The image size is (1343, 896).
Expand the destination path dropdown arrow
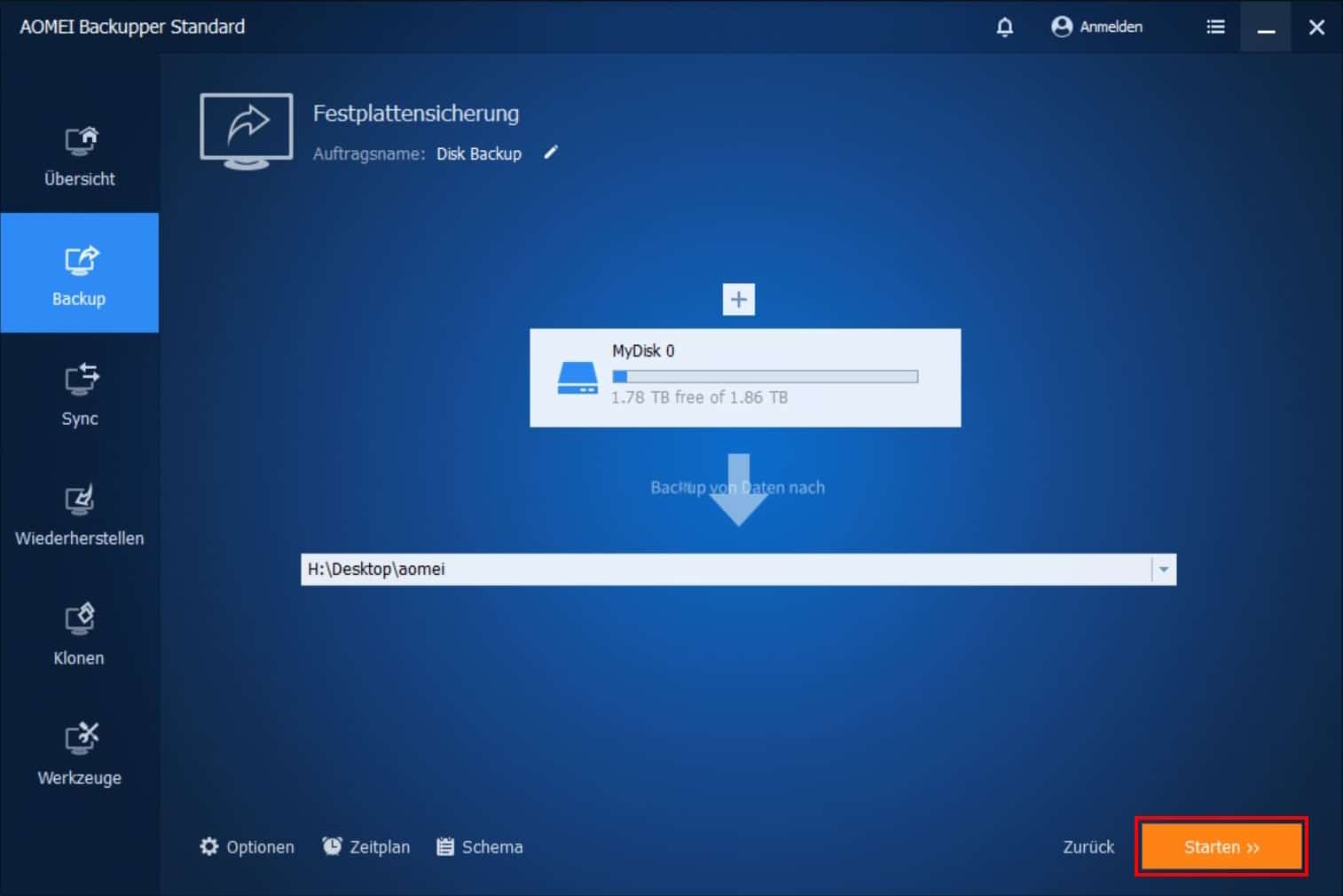coord(1163,570)
